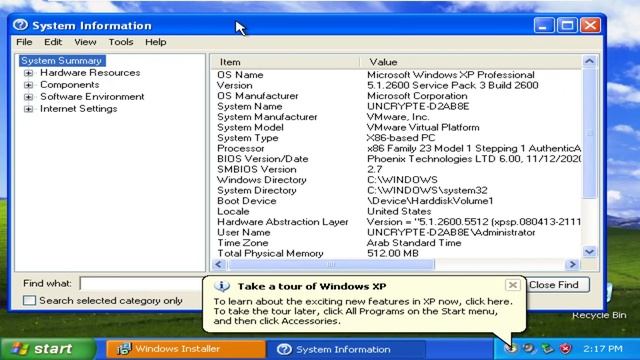Open the tour tray icon under the balloon

pos(510,349)
